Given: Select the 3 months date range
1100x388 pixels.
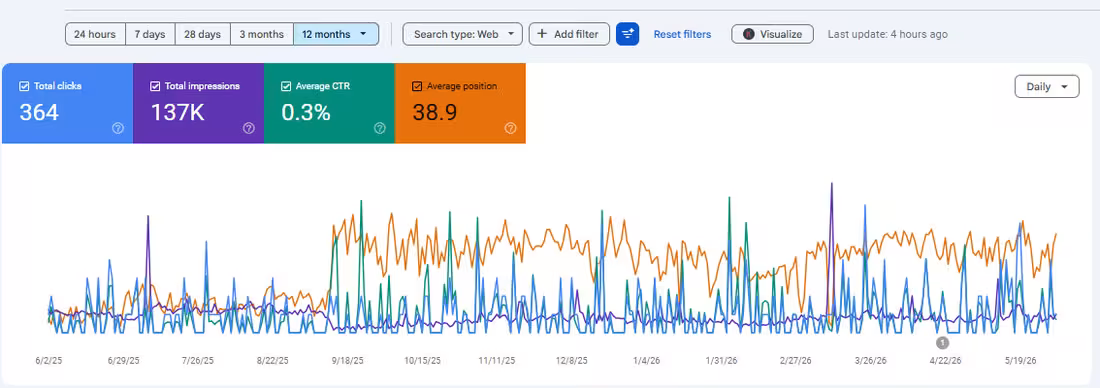Looking at the screenshot, I should point(262,34).
